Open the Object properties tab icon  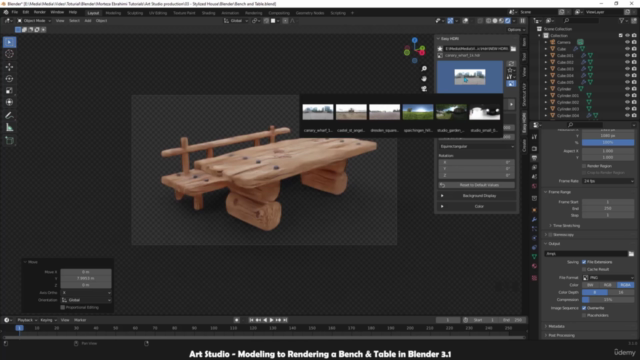pyautogui.click(x=534, y=210)
